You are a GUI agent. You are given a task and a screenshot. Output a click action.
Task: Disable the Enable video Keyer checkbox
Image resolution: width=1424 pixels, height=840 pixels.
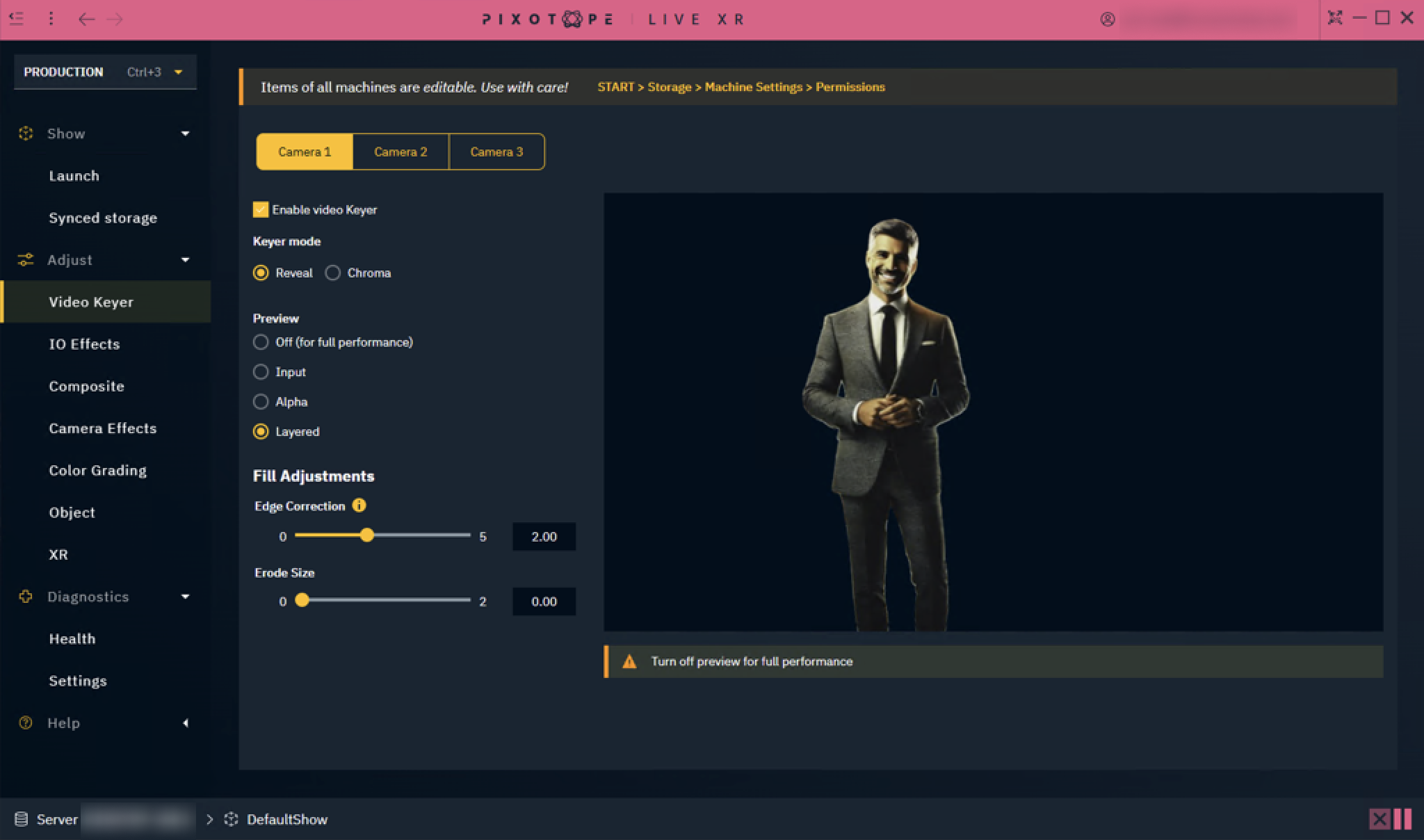261,209
